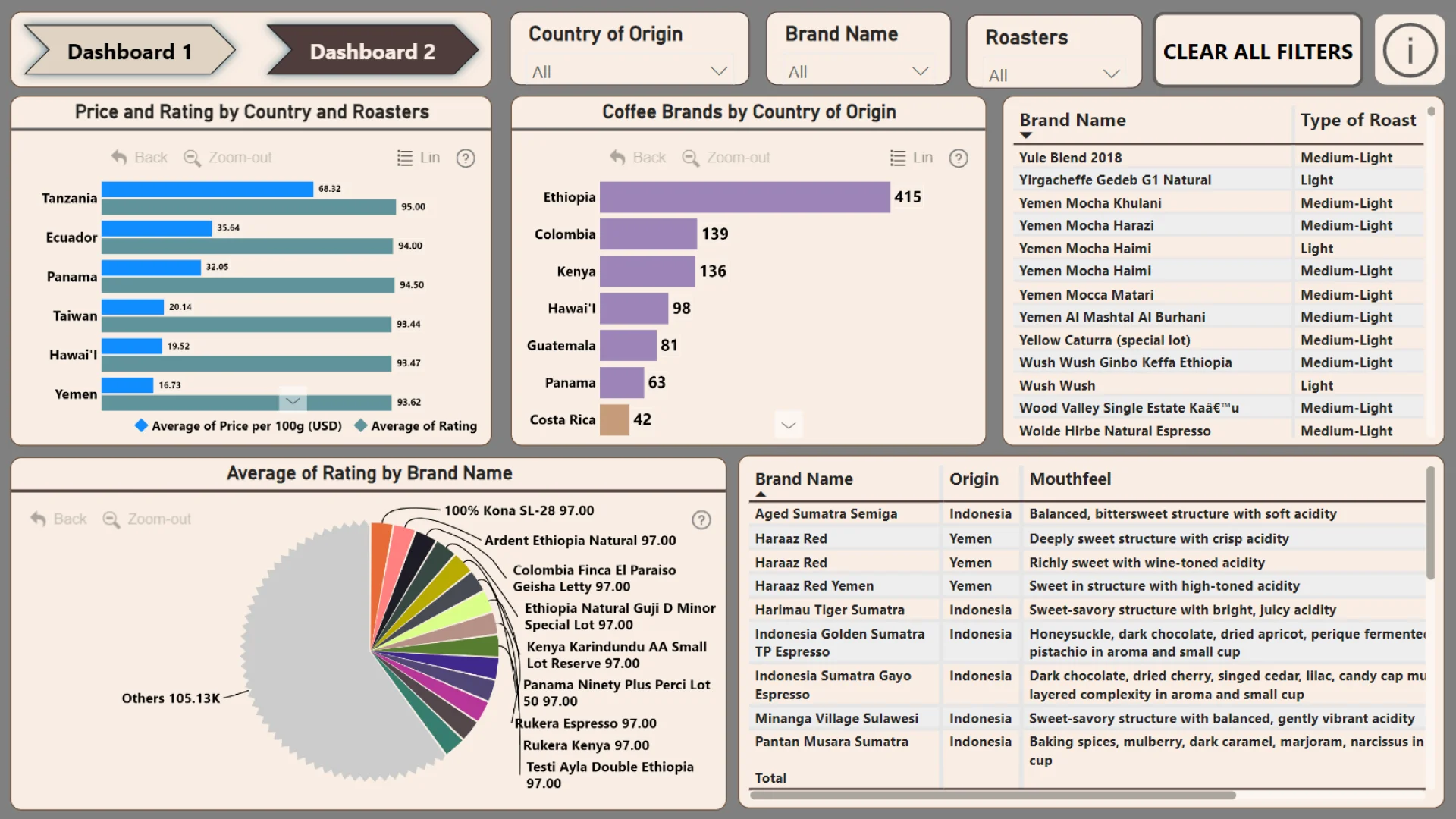The image size is (1456, 819).
Task: Click Others 105.13K pie label
Action: pyautogui.click(x=171, y=698)
